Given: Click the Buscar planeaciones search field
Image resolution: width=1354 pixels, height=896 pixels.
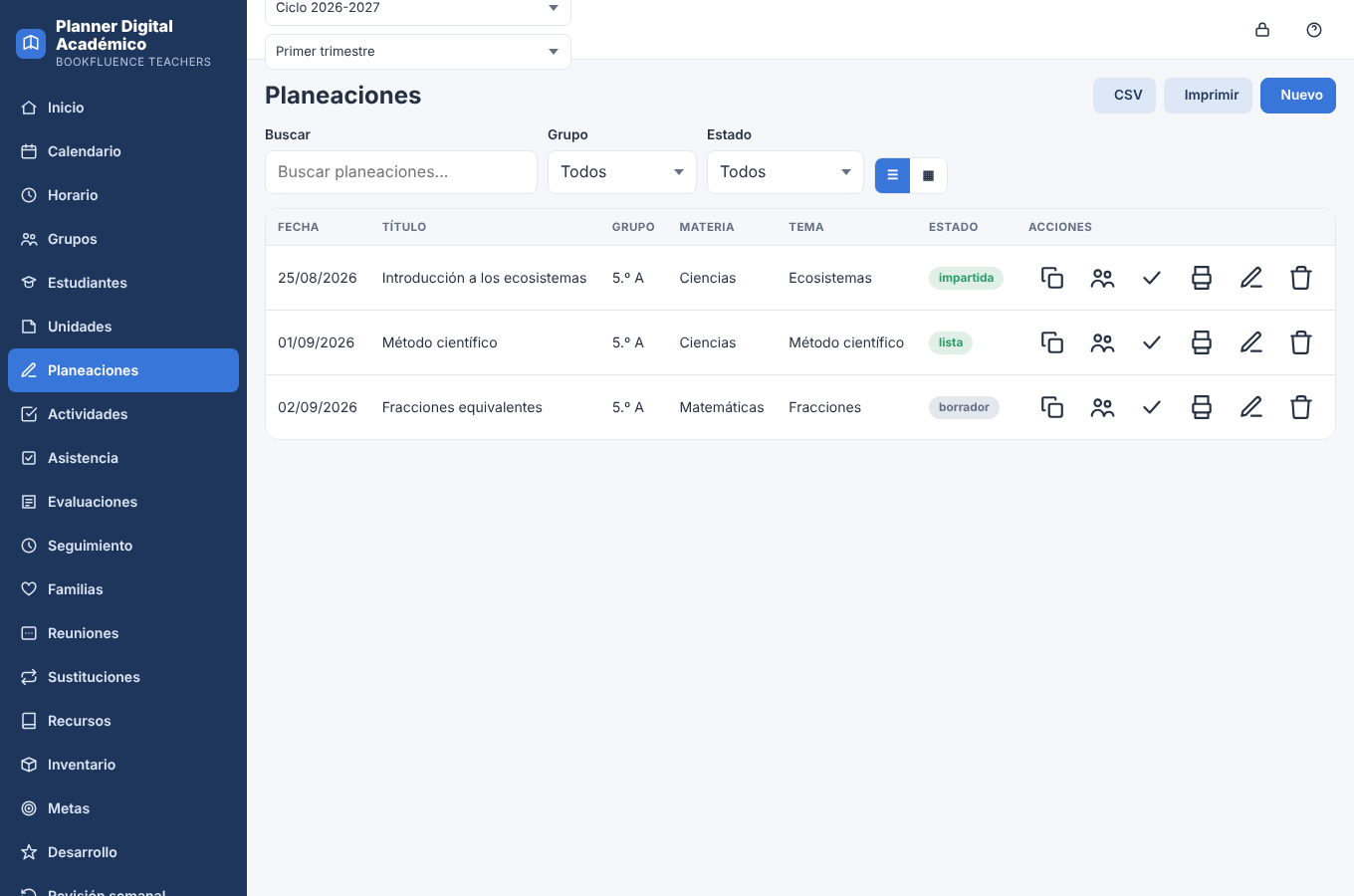Looking at the screenshot, I should [x=401, y=172].
